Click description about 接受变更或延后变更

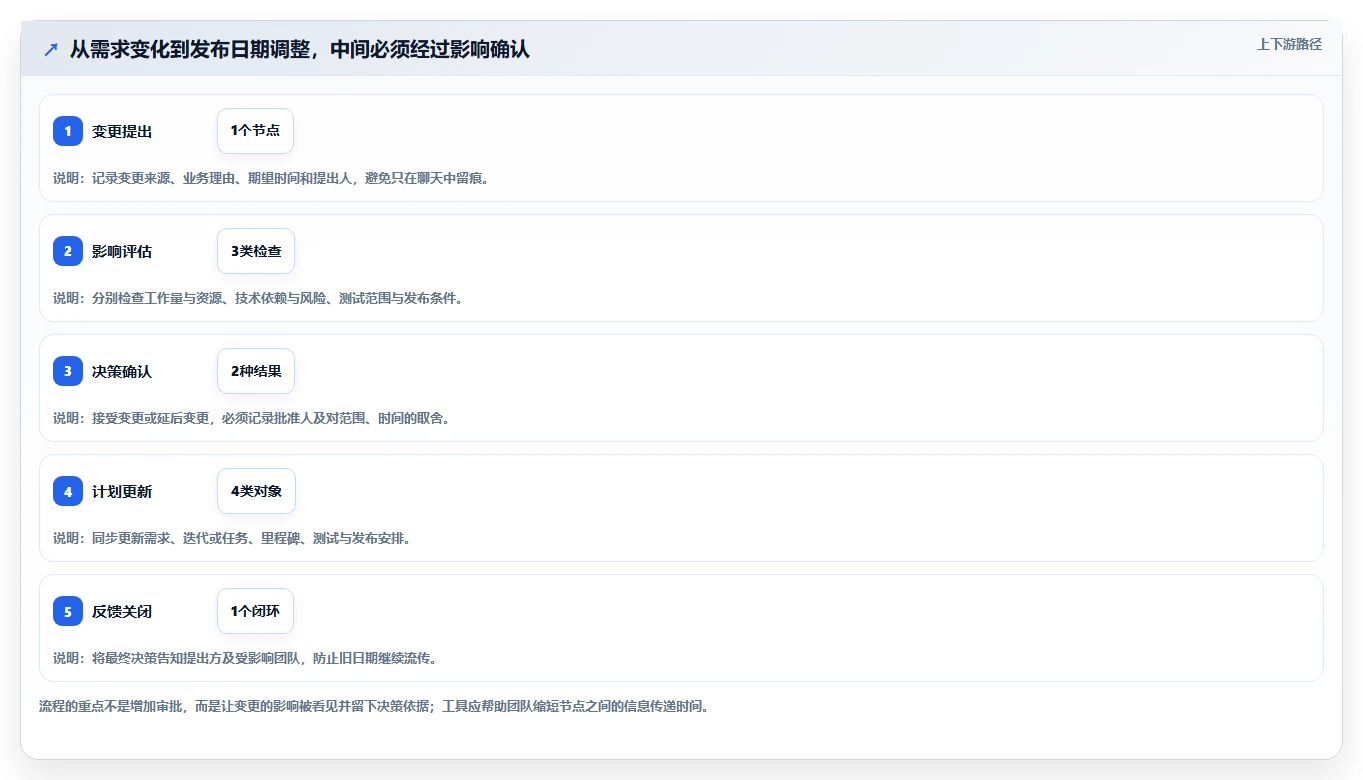[x=253, y=418]
